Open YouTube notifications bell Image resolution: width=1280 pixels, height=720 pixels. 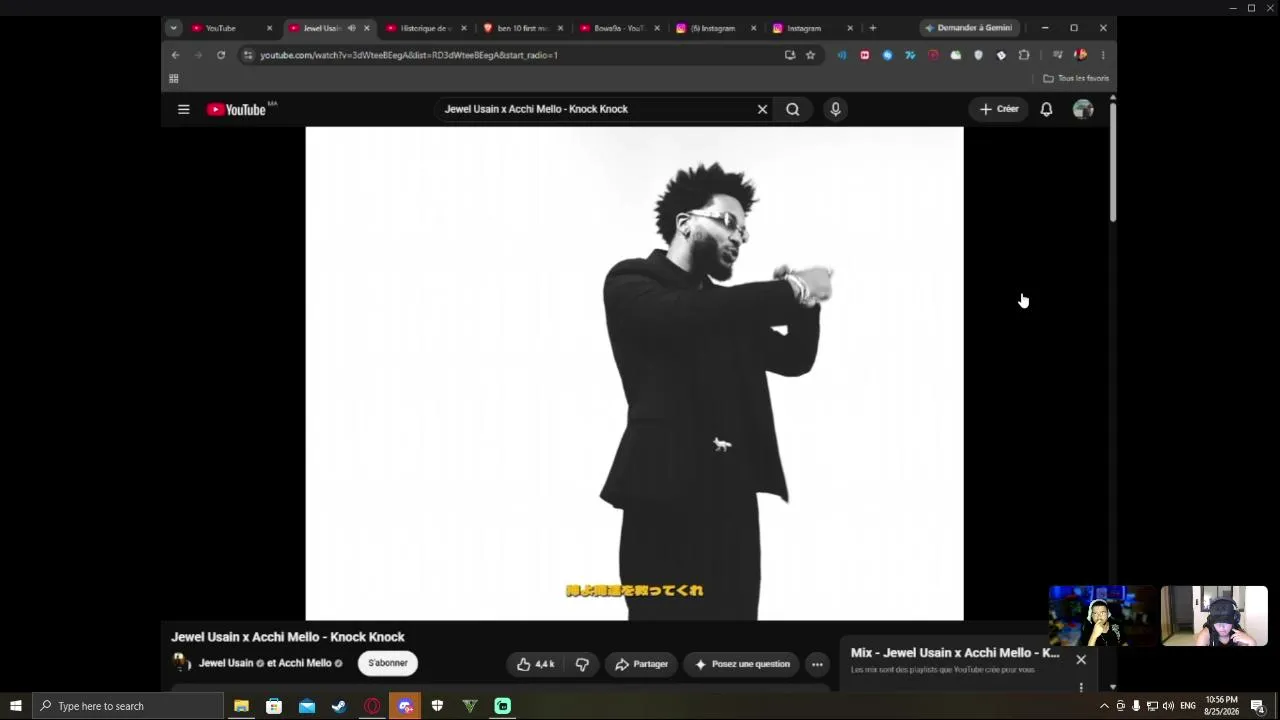pos(1046,109)
